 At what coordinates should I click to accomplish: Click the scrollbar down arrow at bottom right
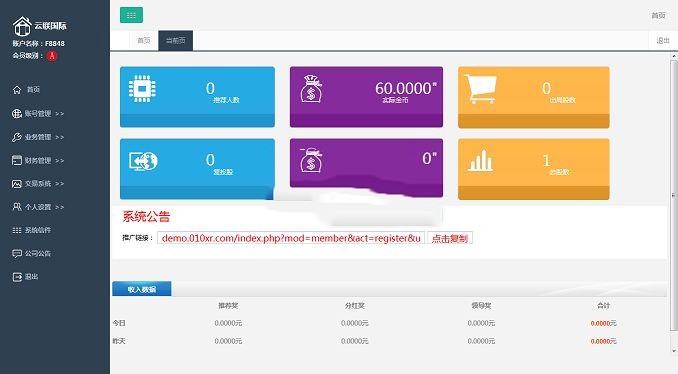coord(674,351)
